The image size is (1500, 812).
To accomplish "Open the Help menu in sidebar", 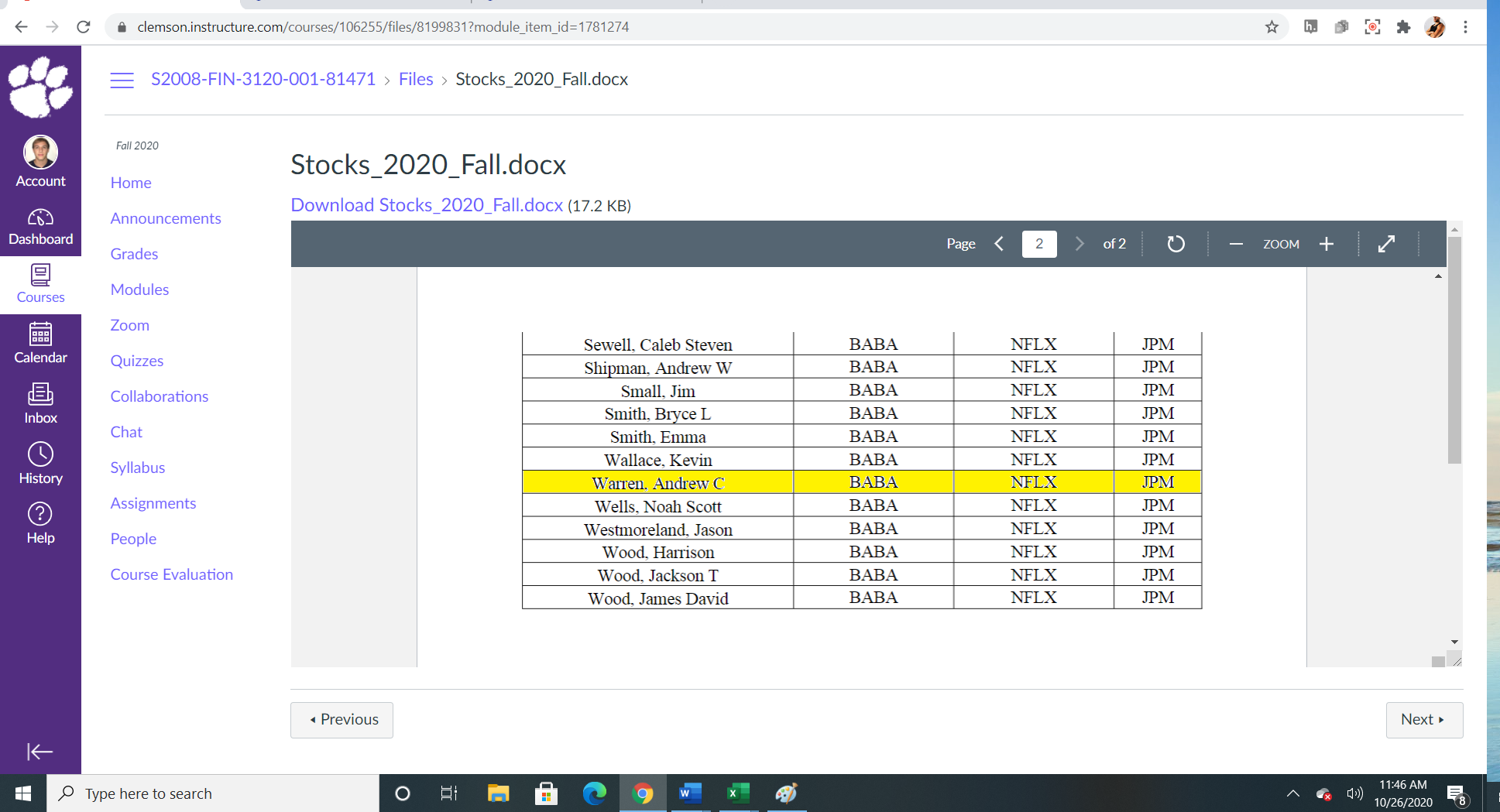I will (40, 523).
